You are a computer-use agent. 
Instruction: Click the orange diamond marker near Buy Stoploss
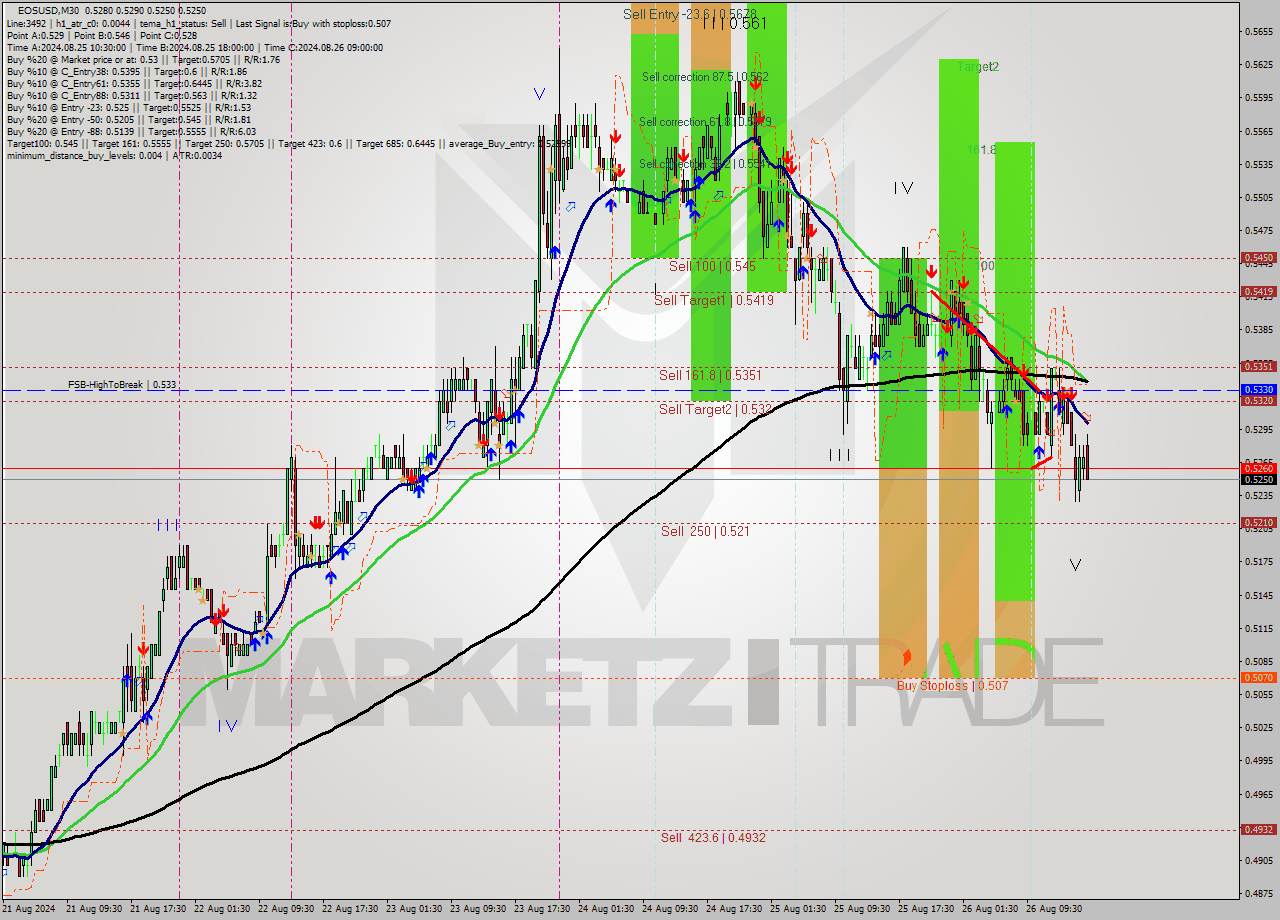907,657
